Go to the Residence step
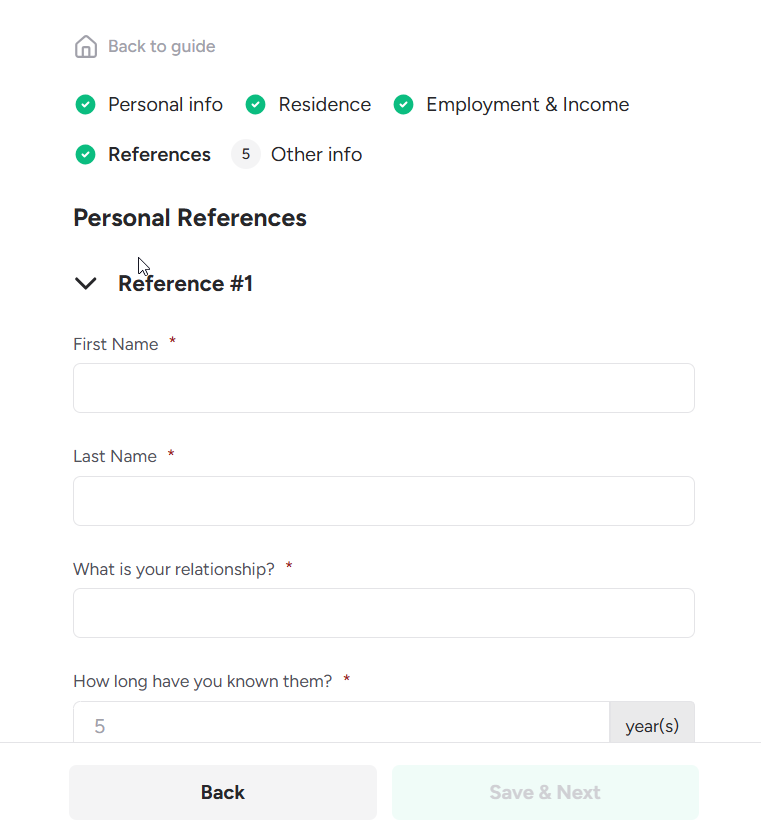The width and height of the screenshot is (761, 836). click(x=324, y=104)
